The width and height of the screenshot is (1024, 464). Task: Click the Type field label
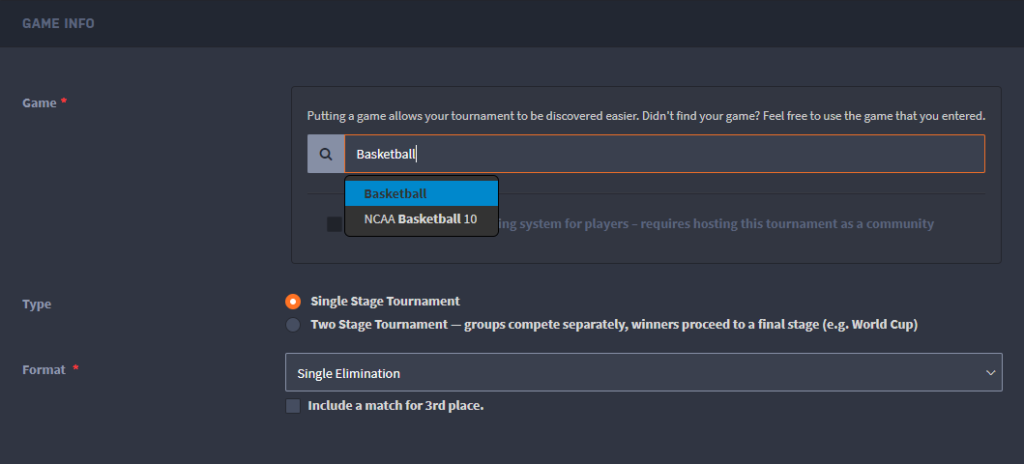tap(37, 305)
